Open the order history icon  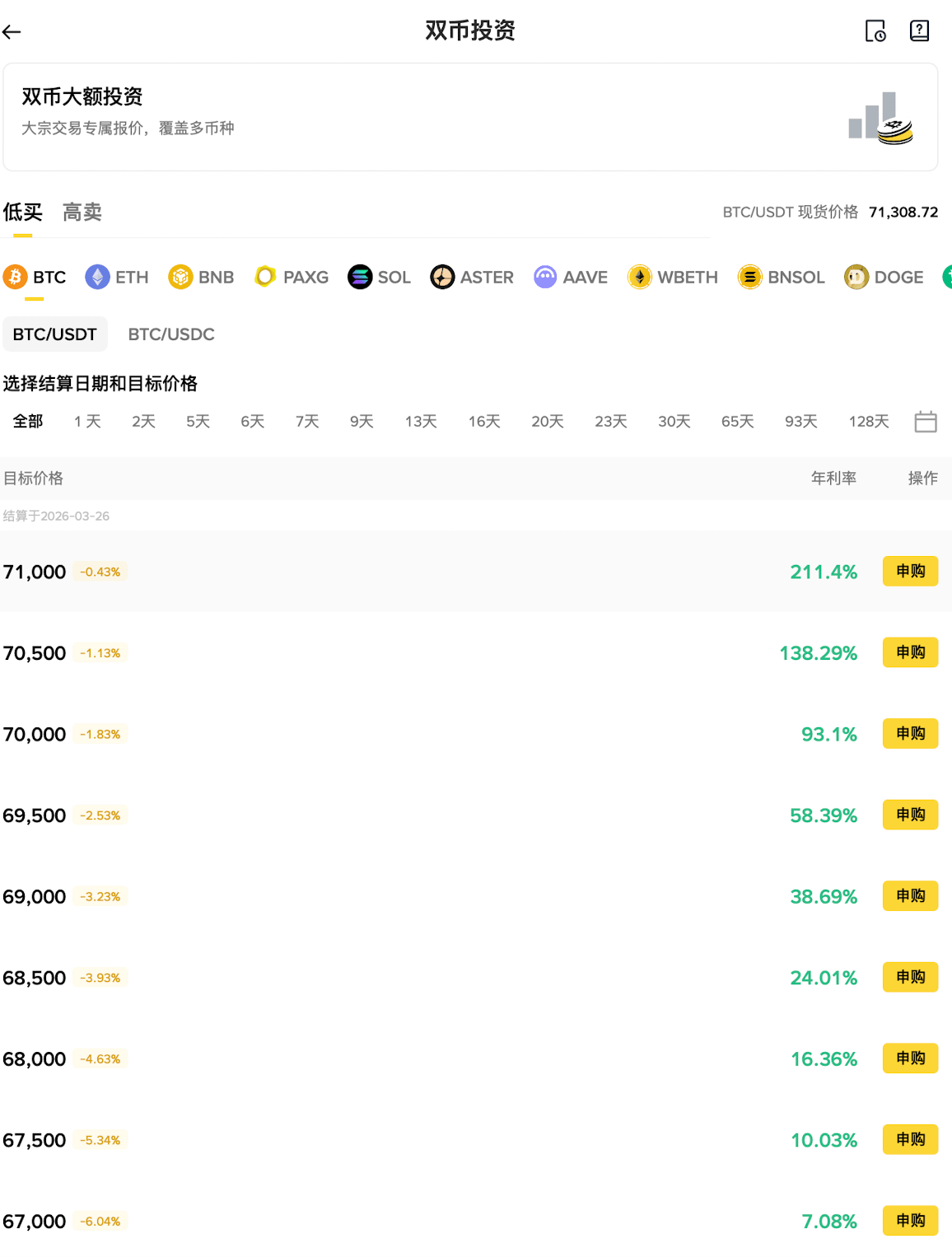[876, 31]
